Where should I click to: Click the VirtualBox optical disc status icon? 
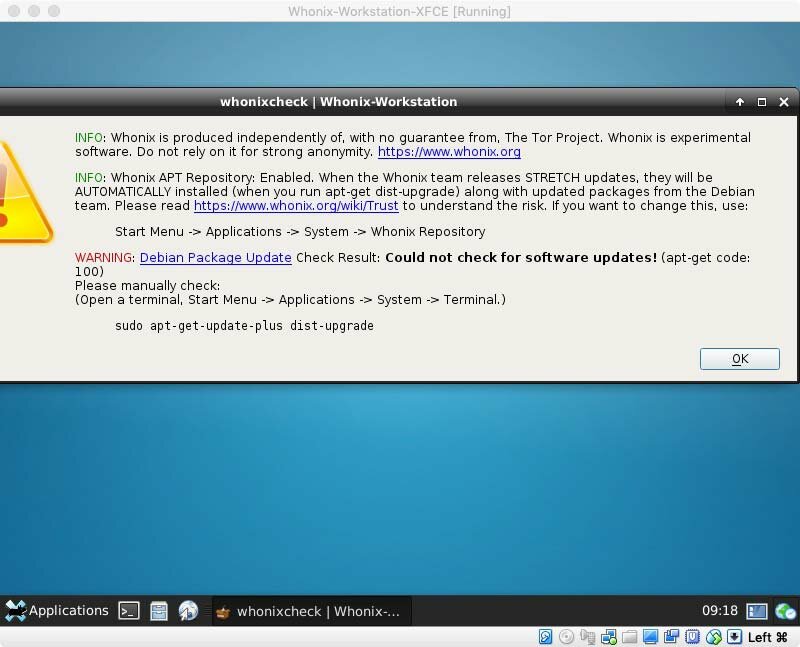click(x=567, y=637)
